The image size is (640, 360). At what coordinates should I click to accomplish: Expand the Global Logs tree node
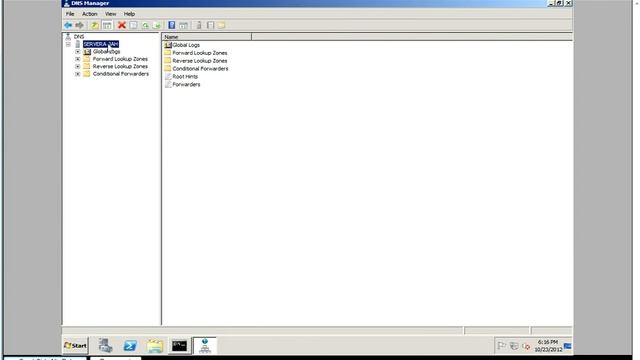(x=78, y=52)
